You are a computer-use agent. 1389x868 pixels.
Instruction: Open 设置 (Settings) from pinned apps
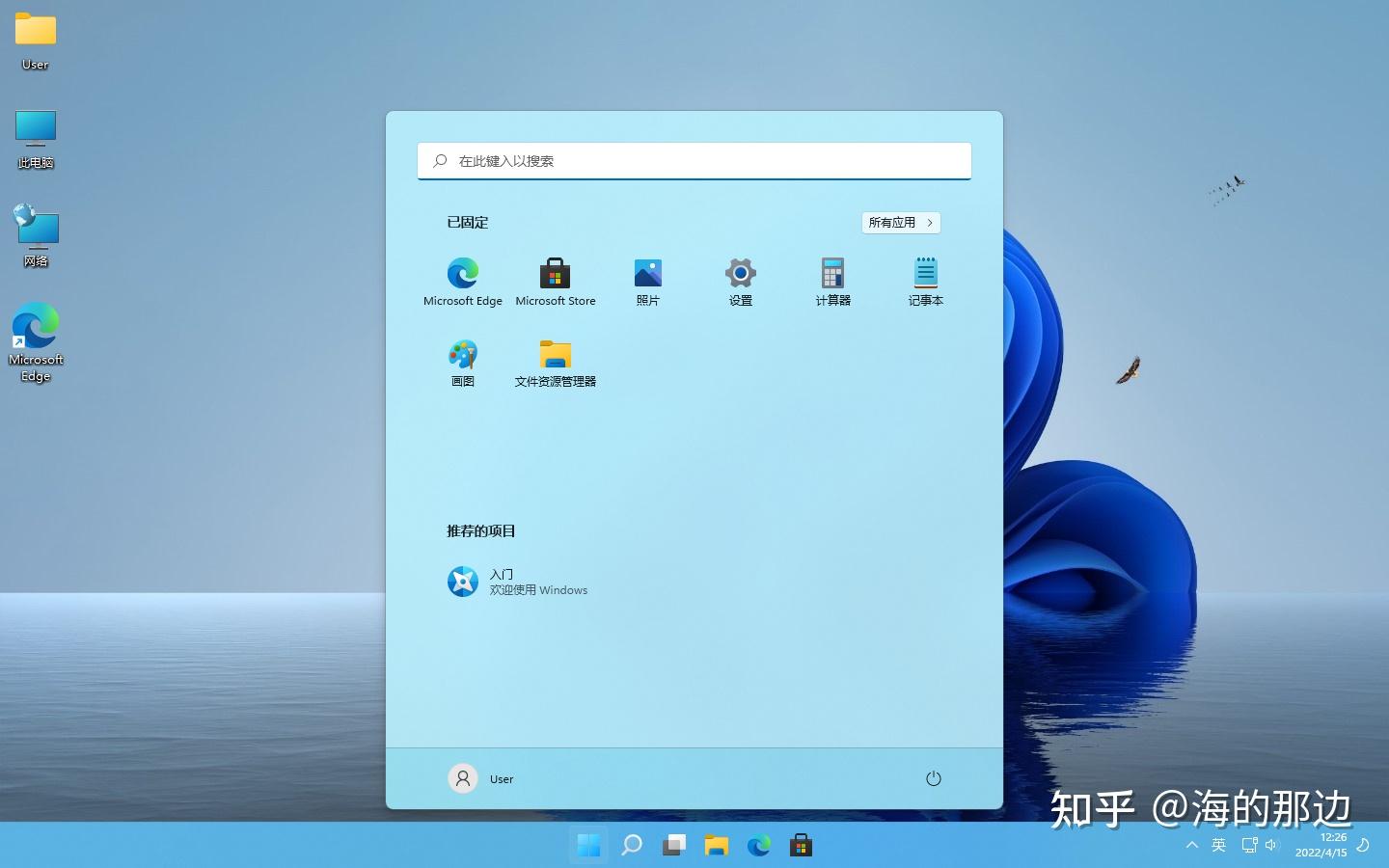tap(740, 280)
